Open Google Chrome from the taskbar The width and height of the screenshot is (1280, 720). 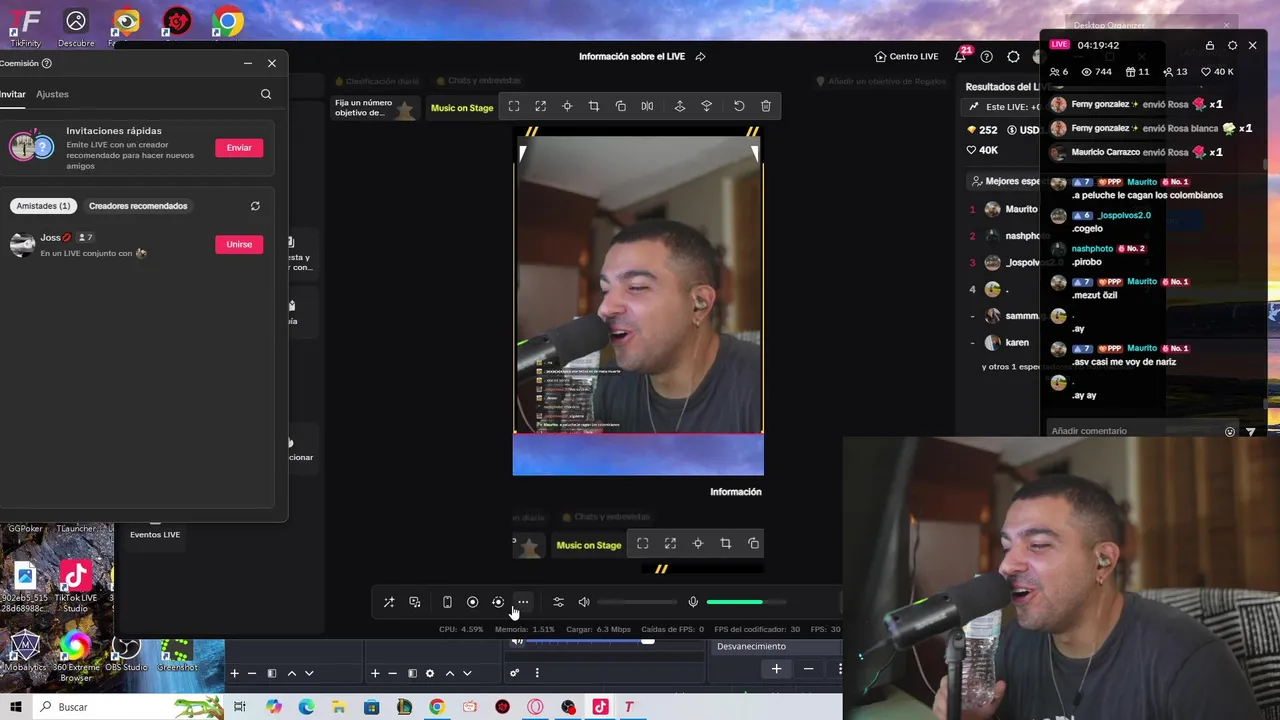(437, 707)
